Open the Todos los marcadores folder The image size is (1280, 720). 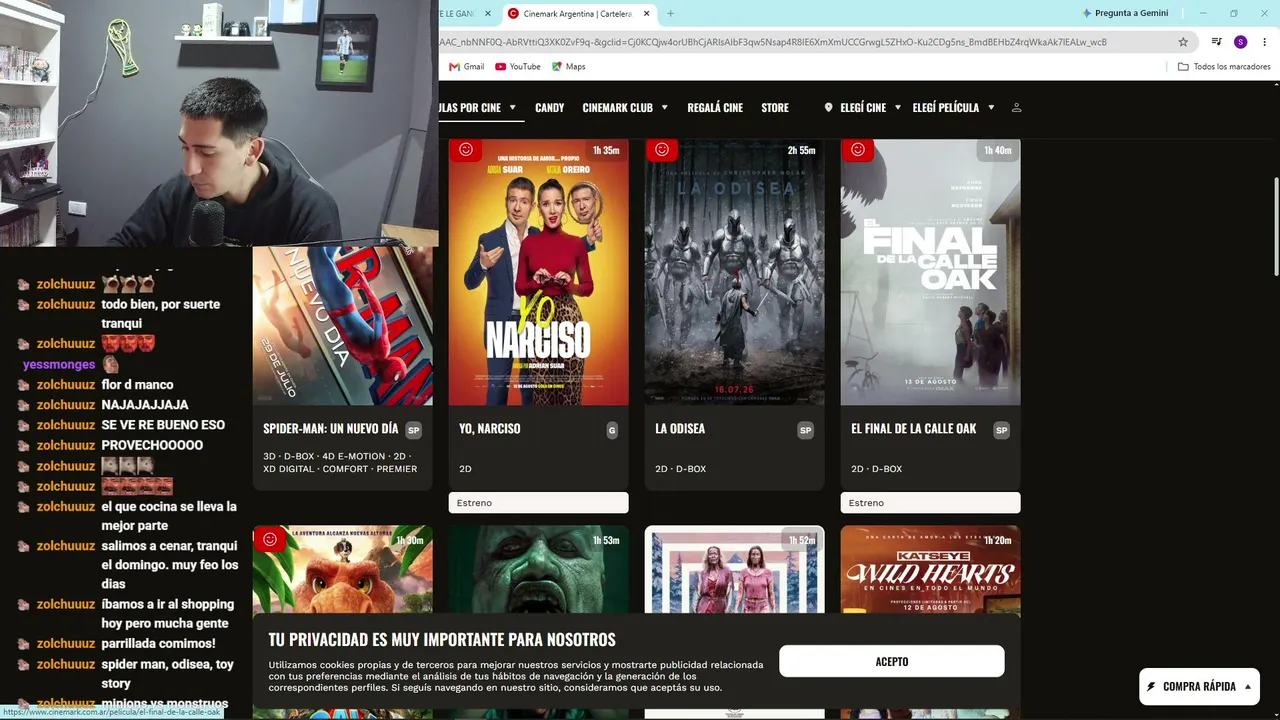click(1224, 67)
